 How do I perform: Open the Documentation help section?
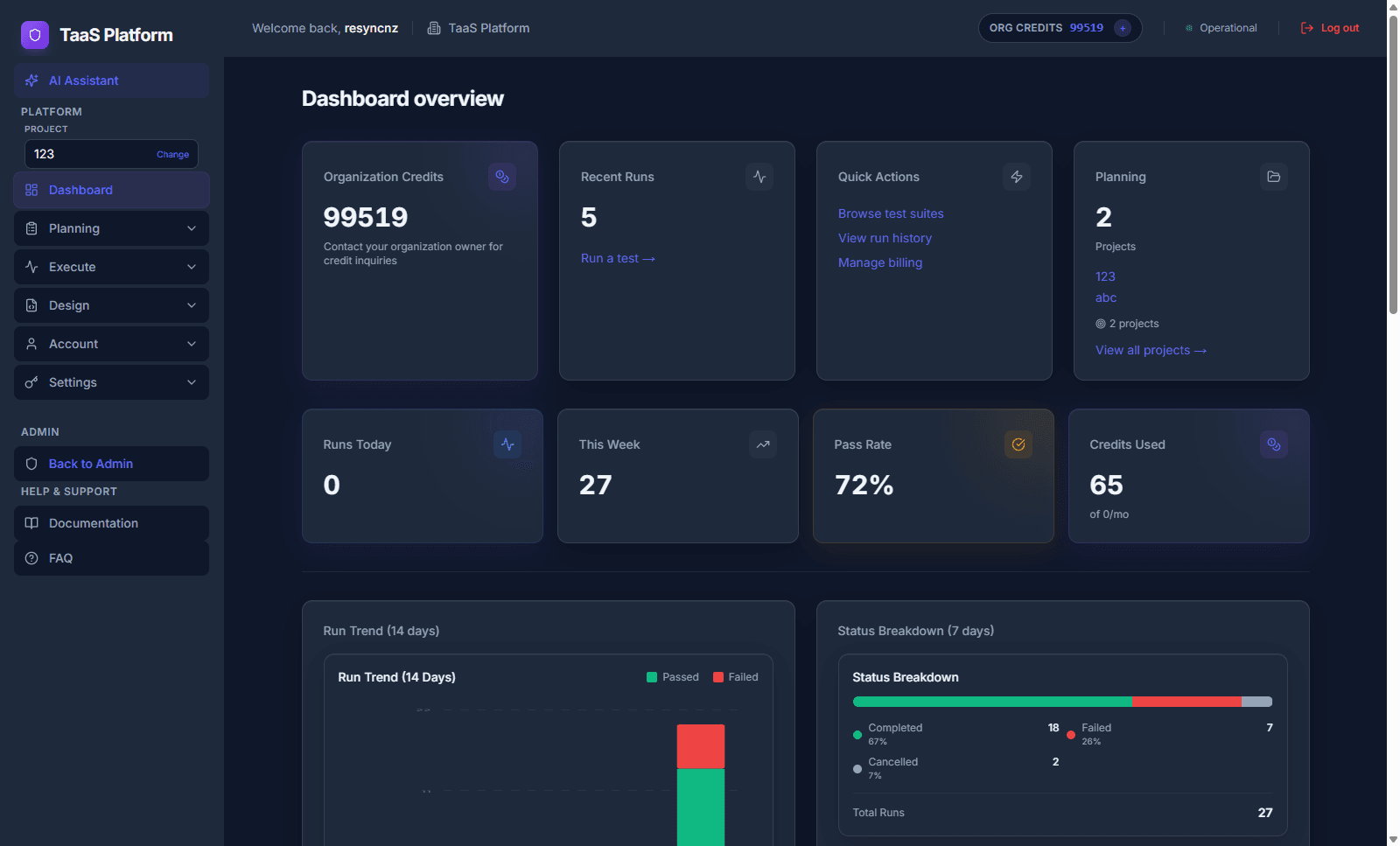coord(92,522)
